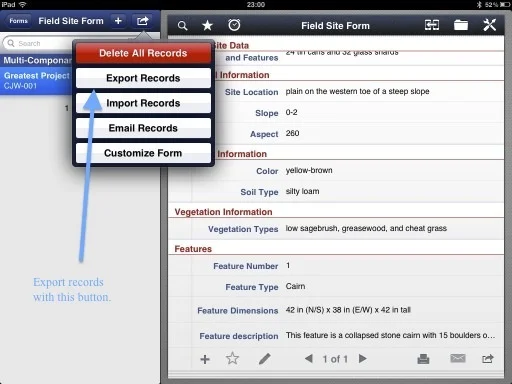Choose Export Records from popup
This screenshot has width=512, height=384.
tap(143, 78)
